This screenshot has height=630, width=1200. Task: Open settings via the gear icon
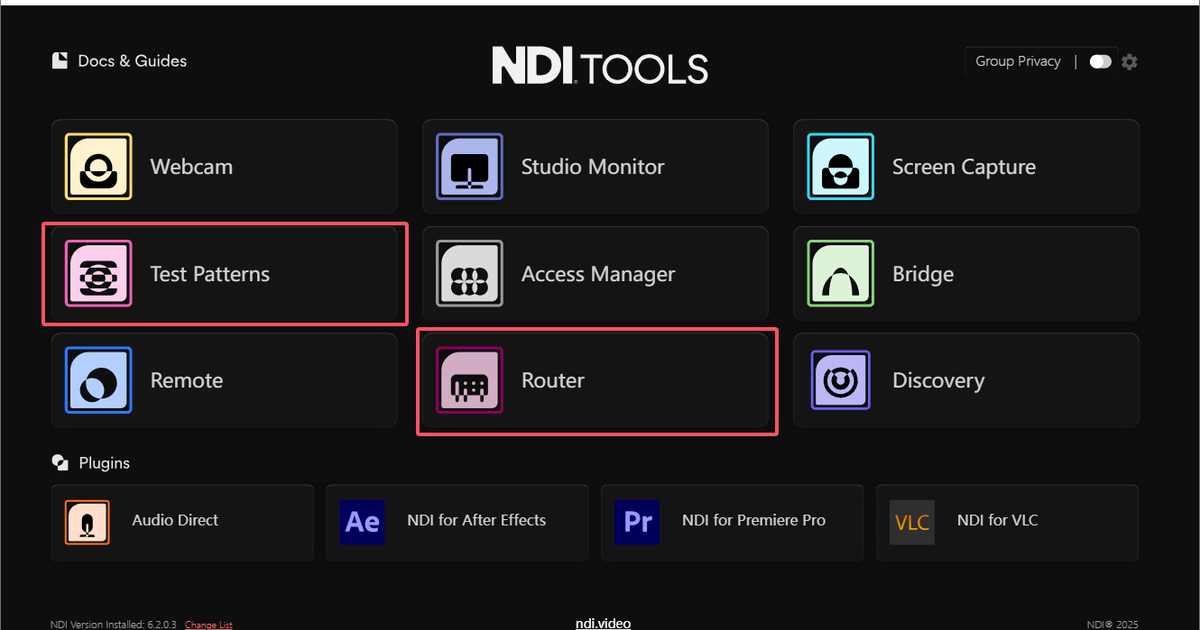[x=1130, y=62]
